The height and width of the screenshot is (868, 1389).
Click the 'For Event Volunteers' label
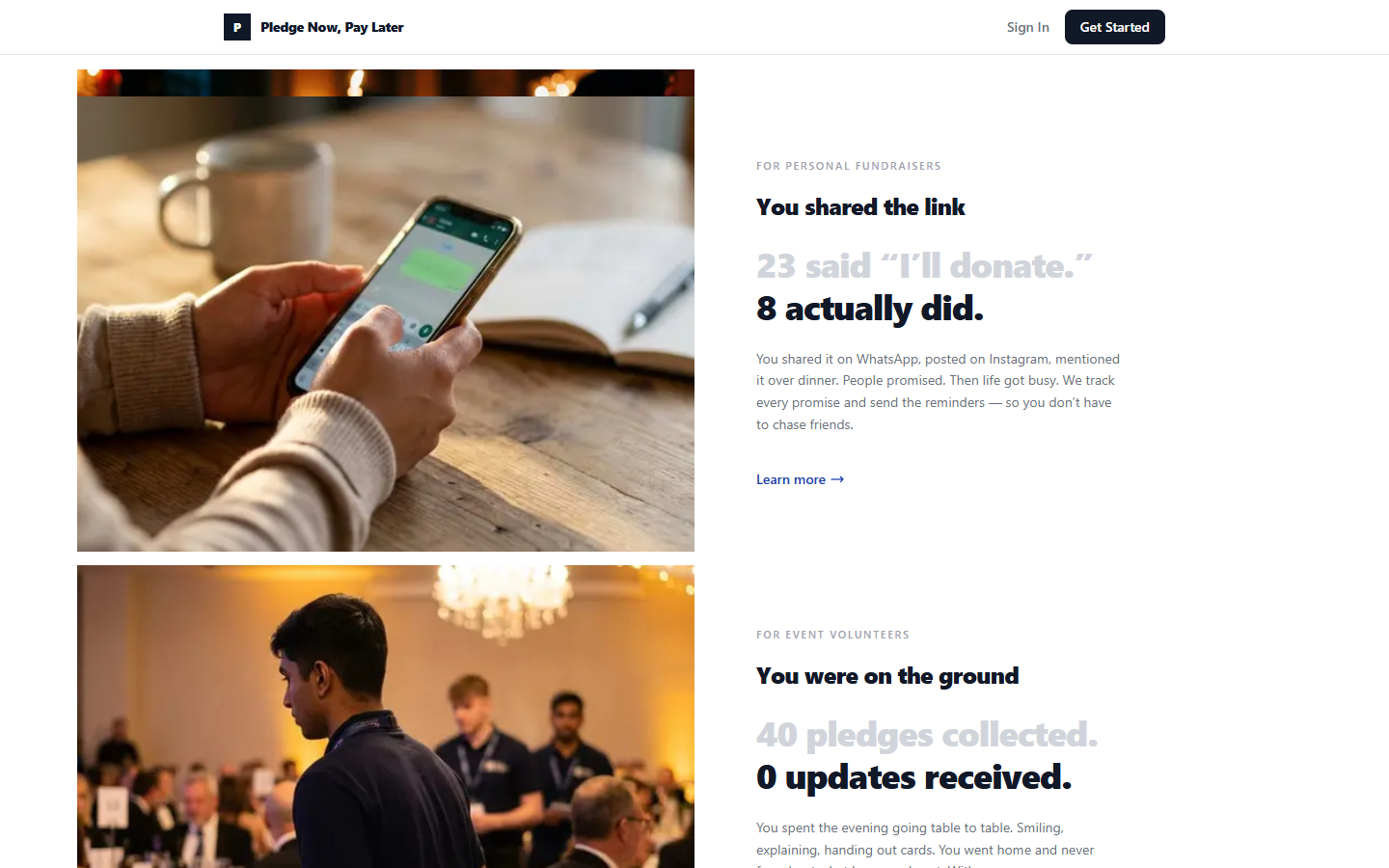832,635
